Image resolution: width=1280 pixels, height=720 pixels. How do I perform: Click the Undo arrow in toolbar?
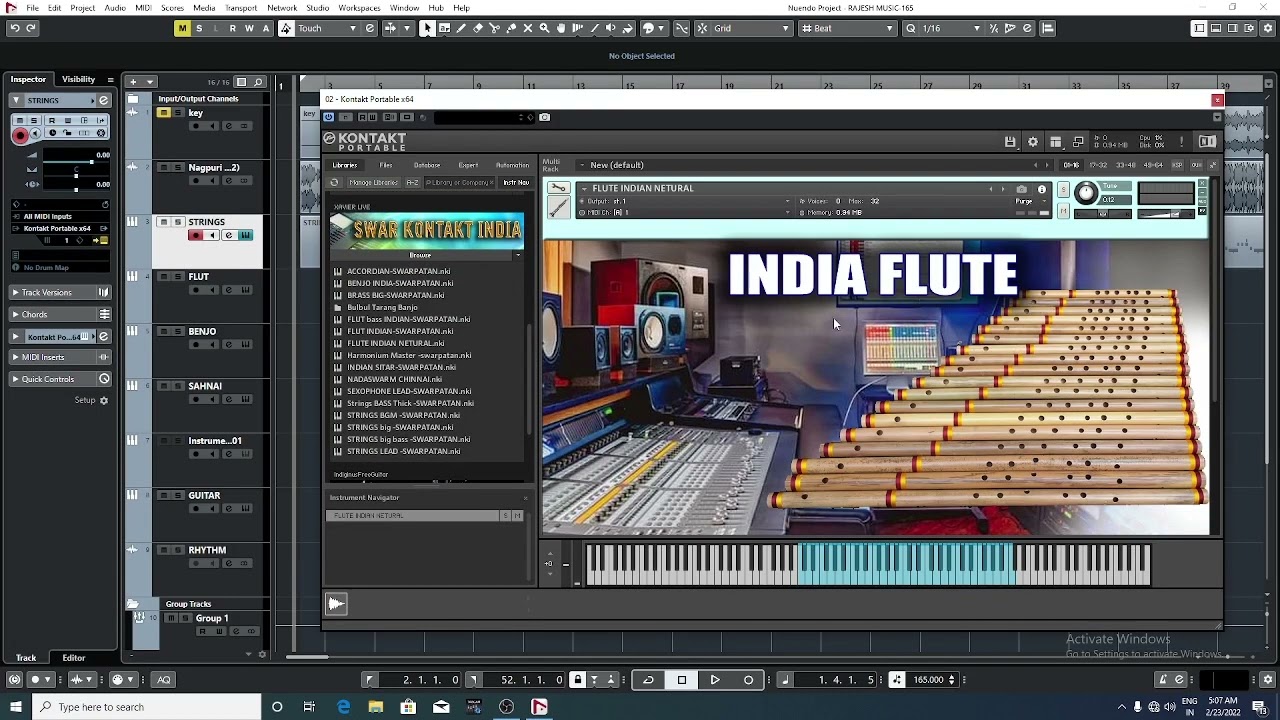(15, 28)
